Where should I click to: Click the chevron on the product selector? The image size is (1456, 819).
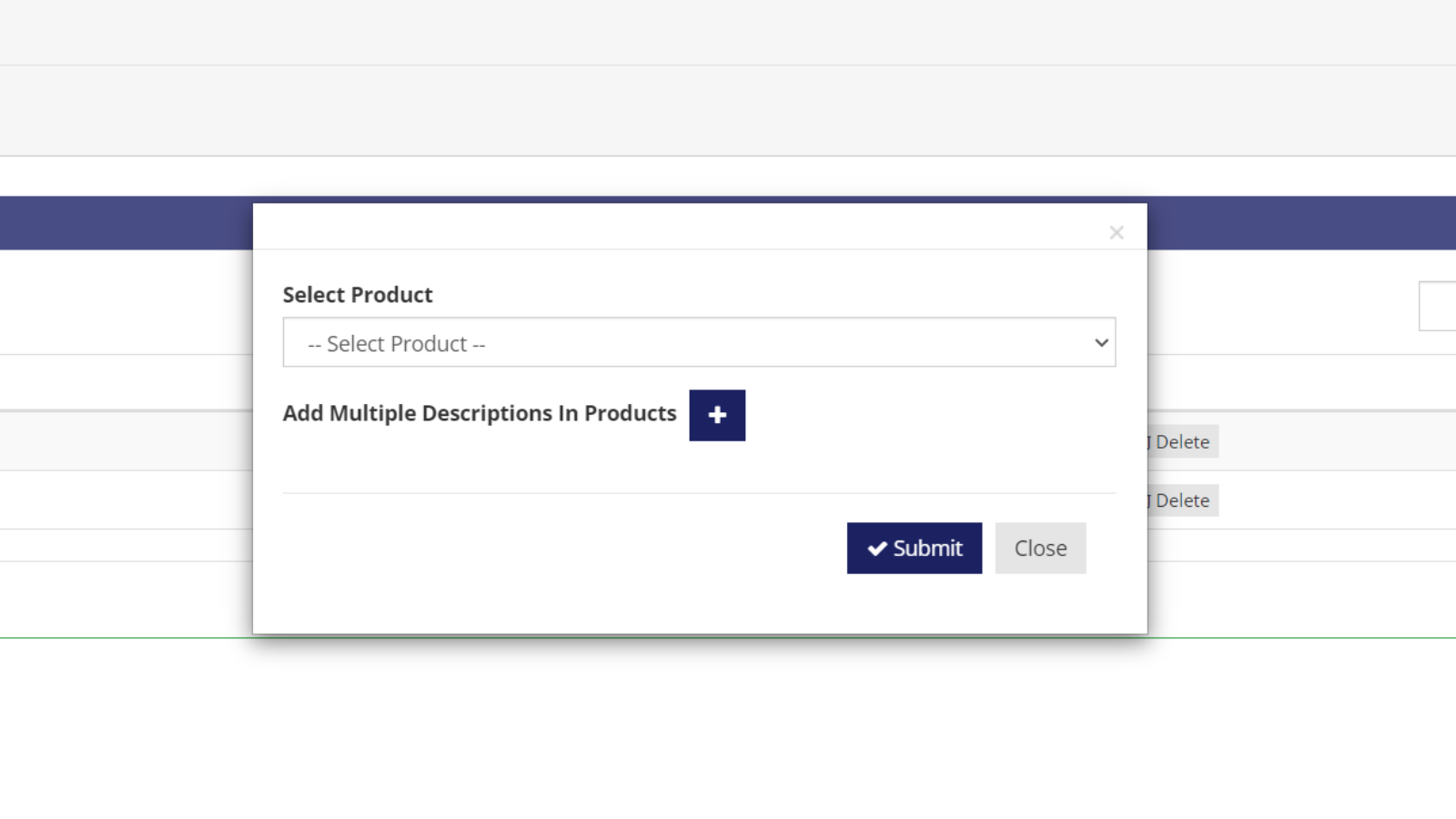1100,343
